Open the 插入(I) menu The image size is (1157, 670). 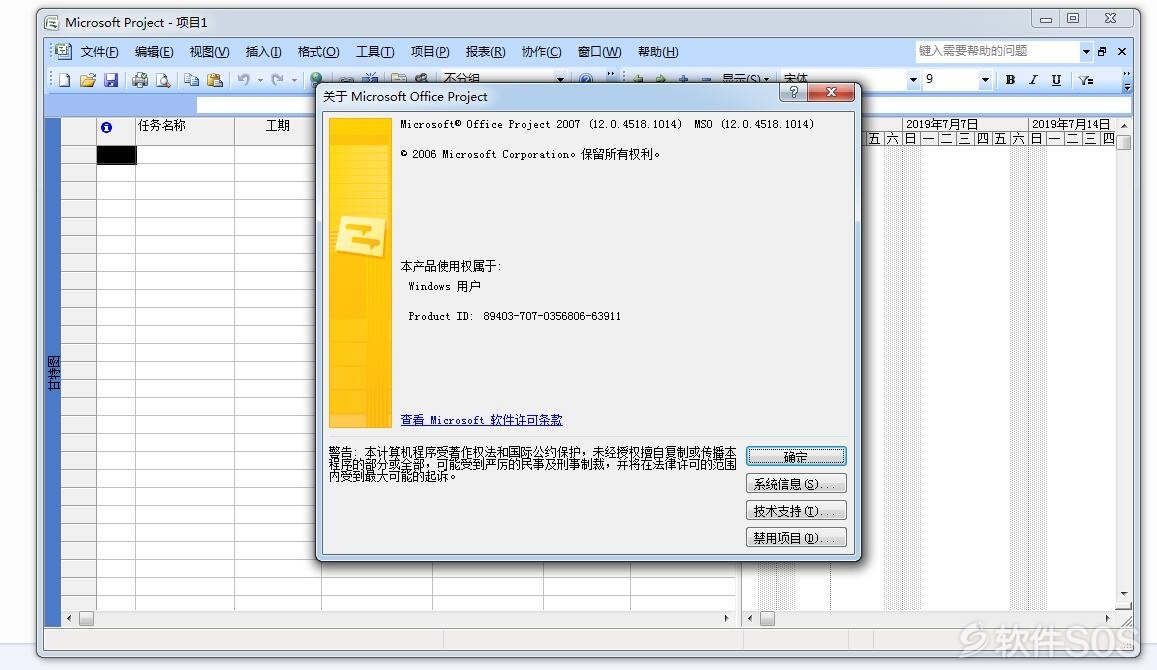pyautogui.click(x=263, y=52)
